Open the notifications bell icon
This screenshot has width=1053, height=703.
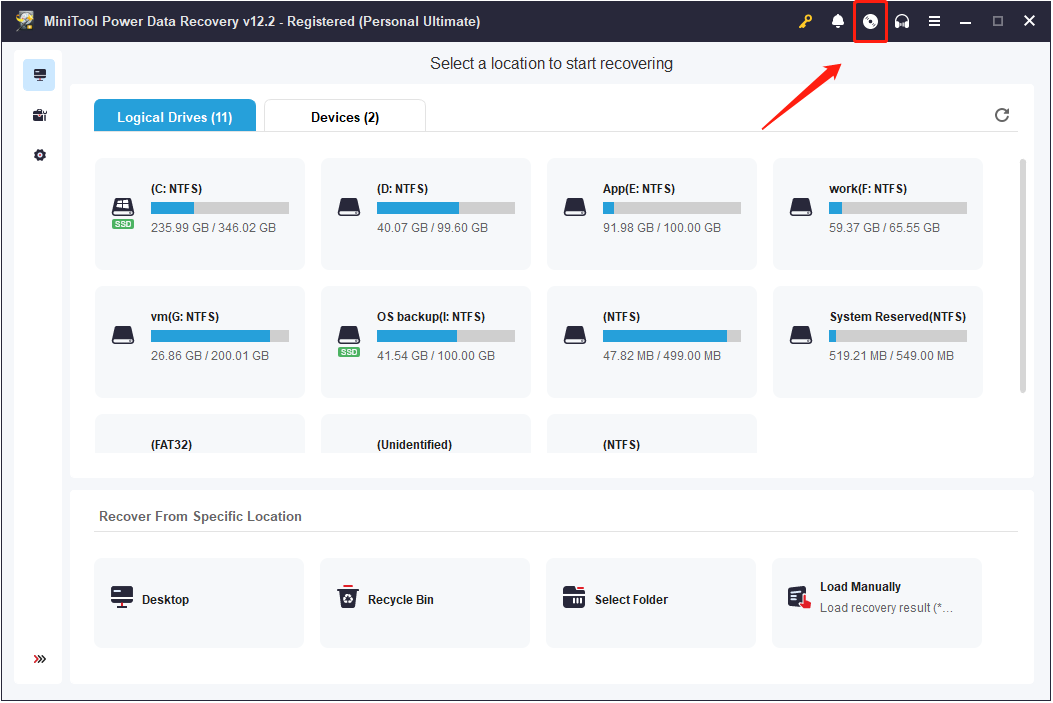tap(837, 21)
